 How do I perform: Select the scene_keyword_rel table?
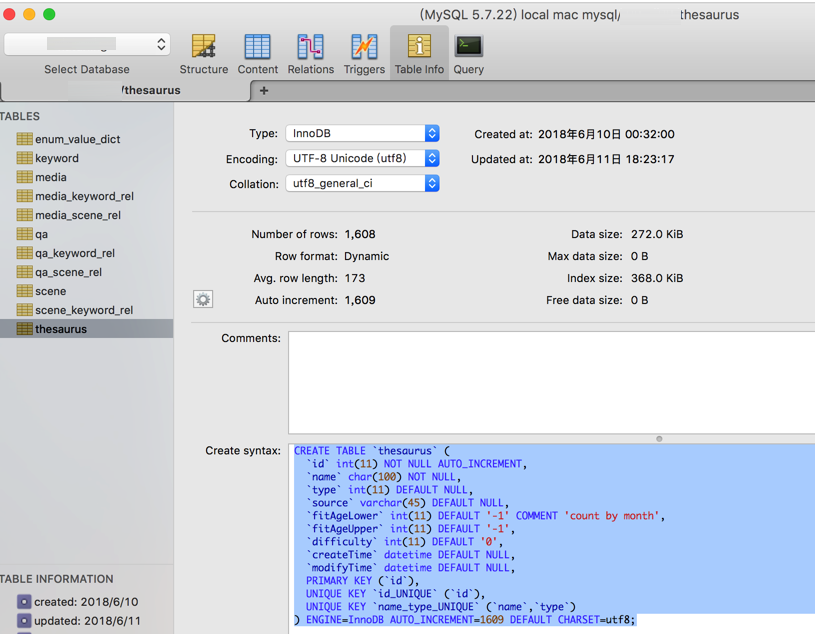point(84,310)
